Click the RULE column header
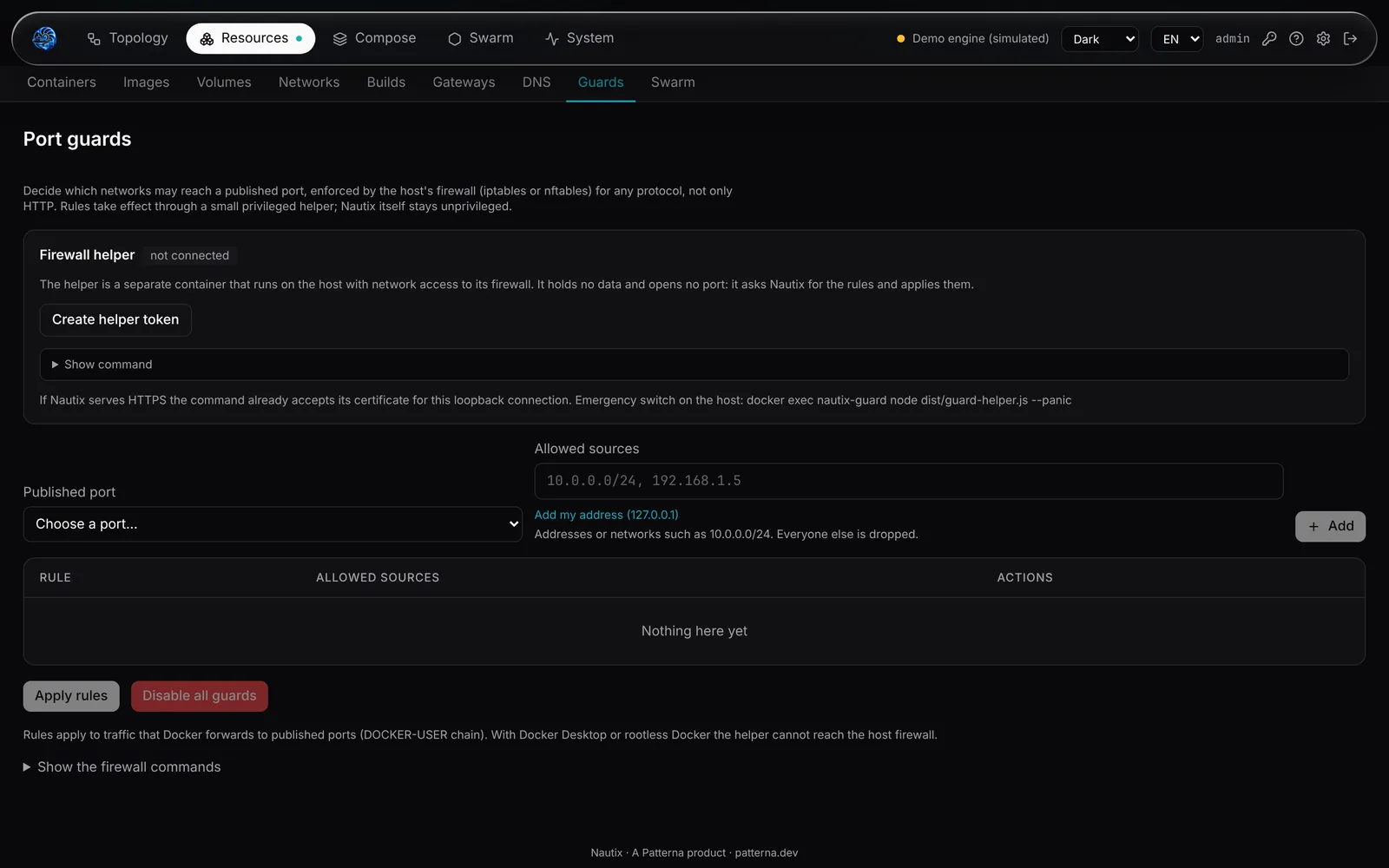This screenshot has width=1389, height=868. (56, 577)
